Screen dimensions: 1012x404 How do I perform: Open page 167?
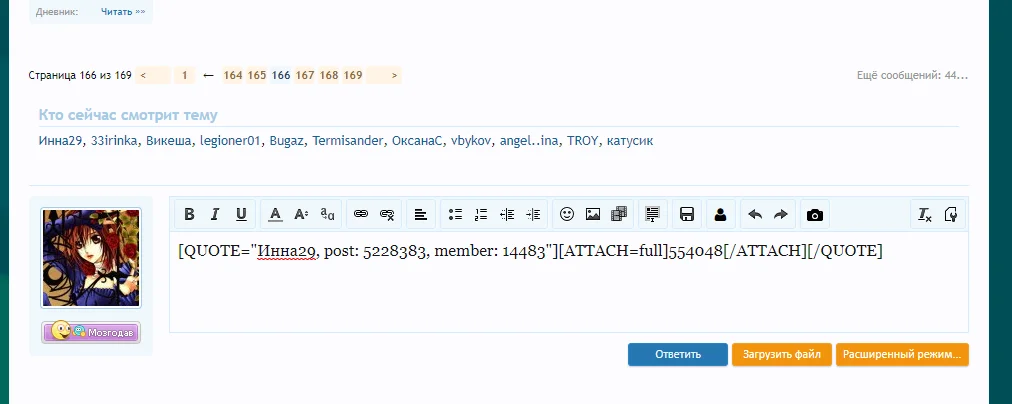305,76
